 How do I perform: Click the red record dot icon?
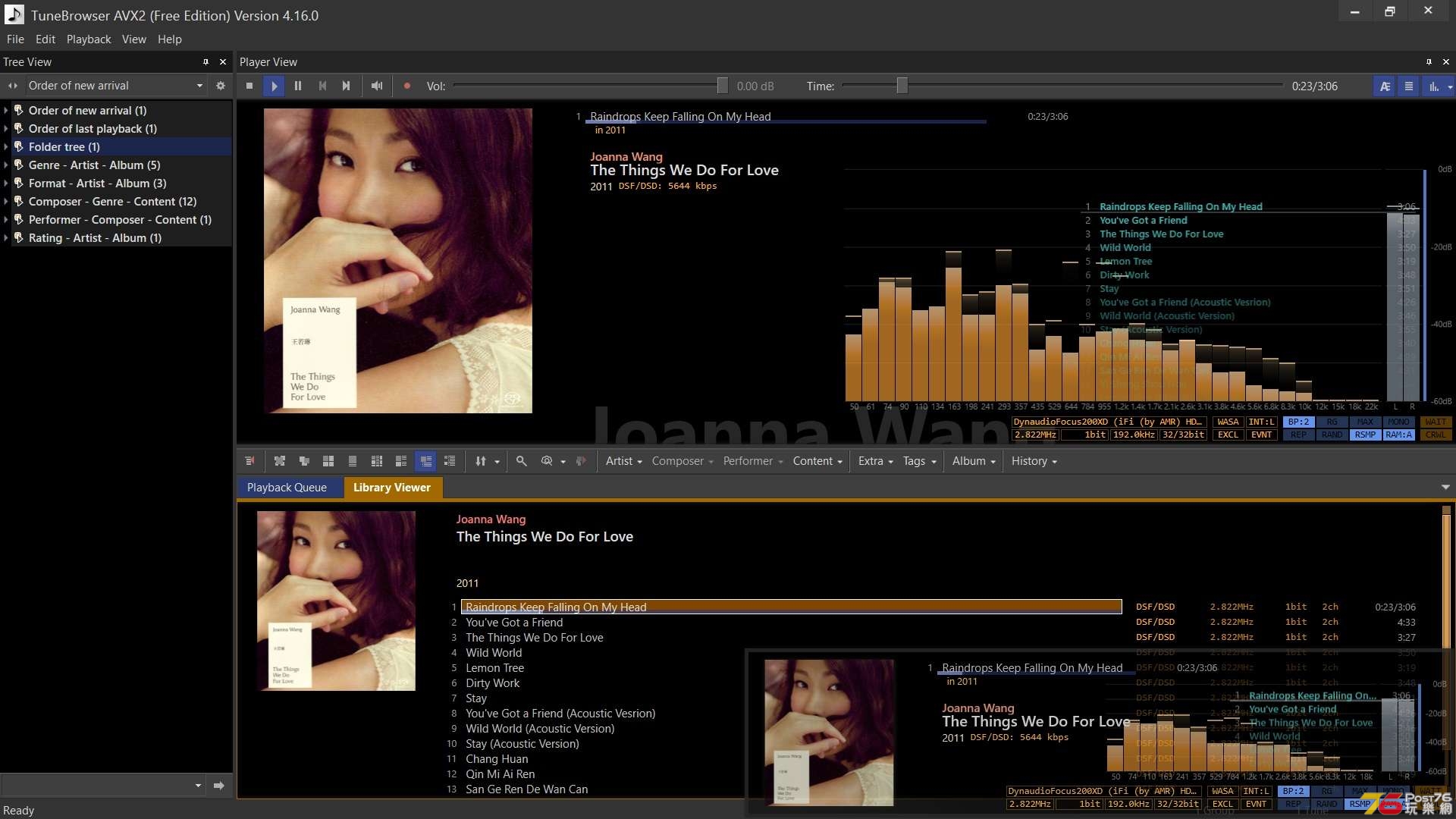407,86
